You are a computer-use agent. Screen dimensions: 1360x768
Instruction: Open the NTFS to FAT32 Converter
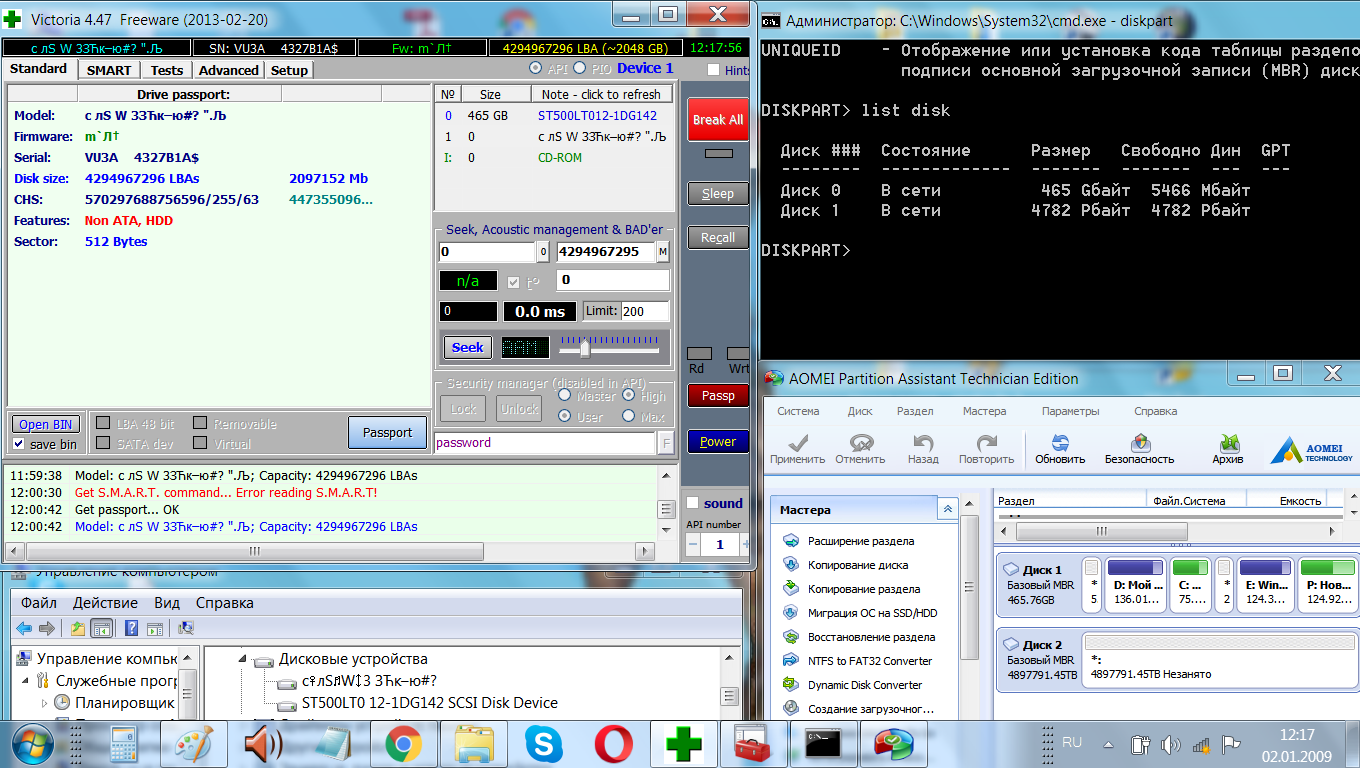pos(869,661)
